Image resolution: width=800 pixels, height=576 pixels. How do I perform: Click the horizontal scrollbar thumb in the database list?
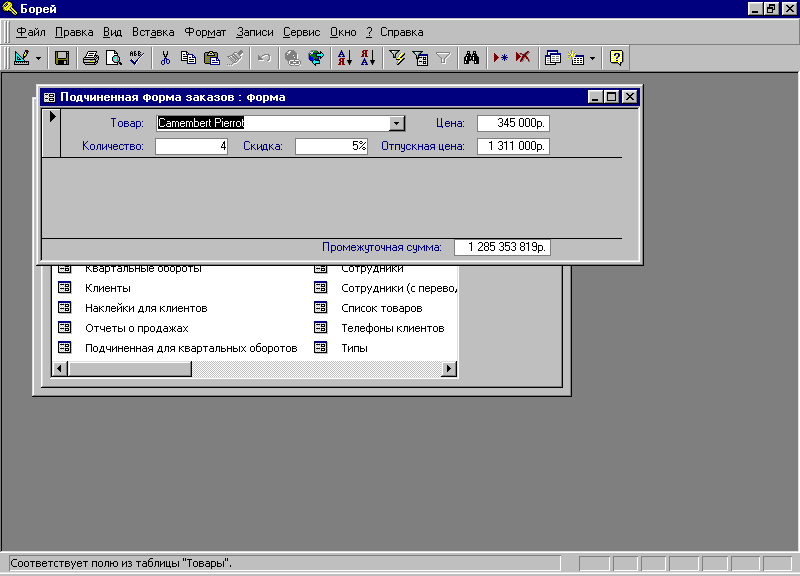click(130, 368)
